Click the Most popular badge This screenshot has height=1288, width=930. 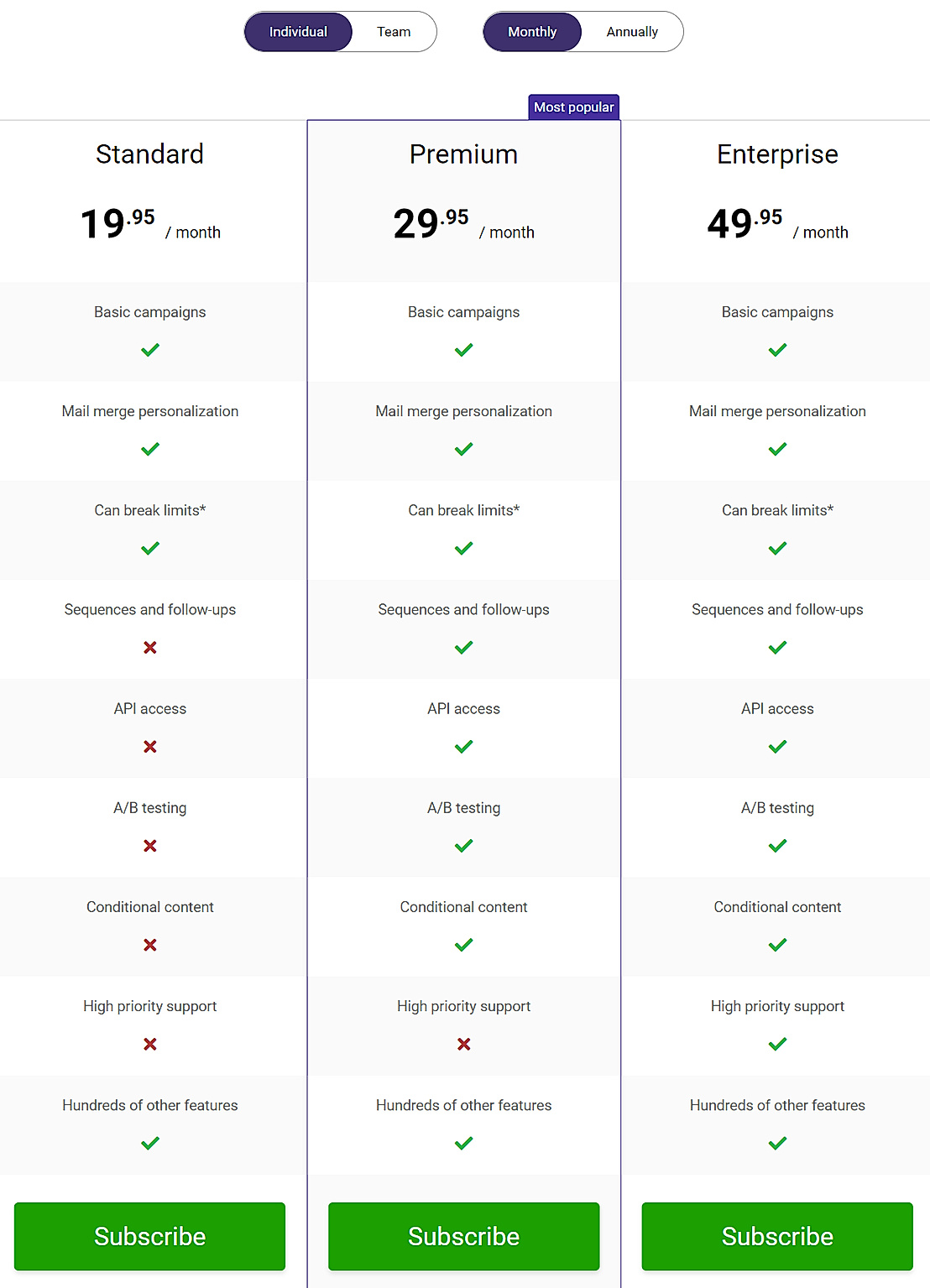[574, 107]
